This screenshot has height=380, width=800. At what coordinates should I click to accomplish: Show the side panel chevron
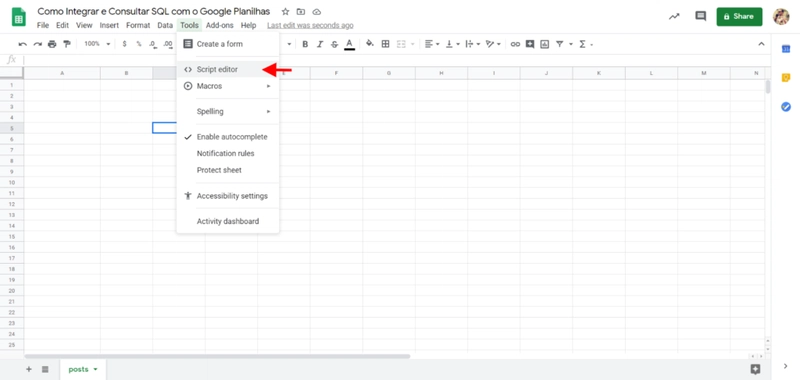(x=786, y=366)
